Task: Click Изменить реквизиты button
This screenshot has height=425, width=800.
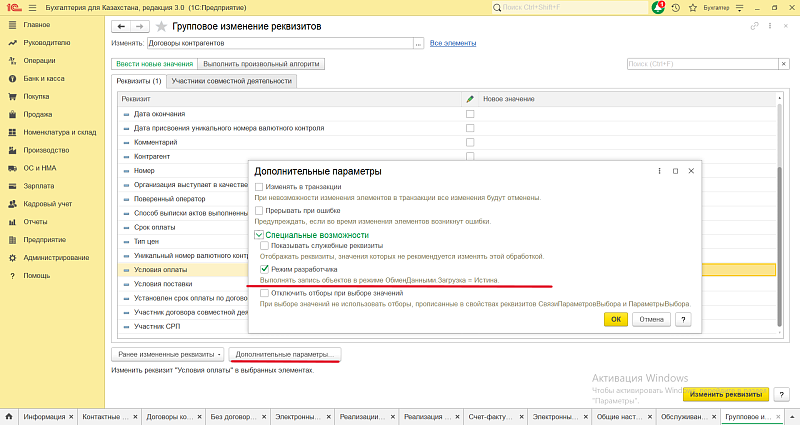Action: [x=726, y=394]
